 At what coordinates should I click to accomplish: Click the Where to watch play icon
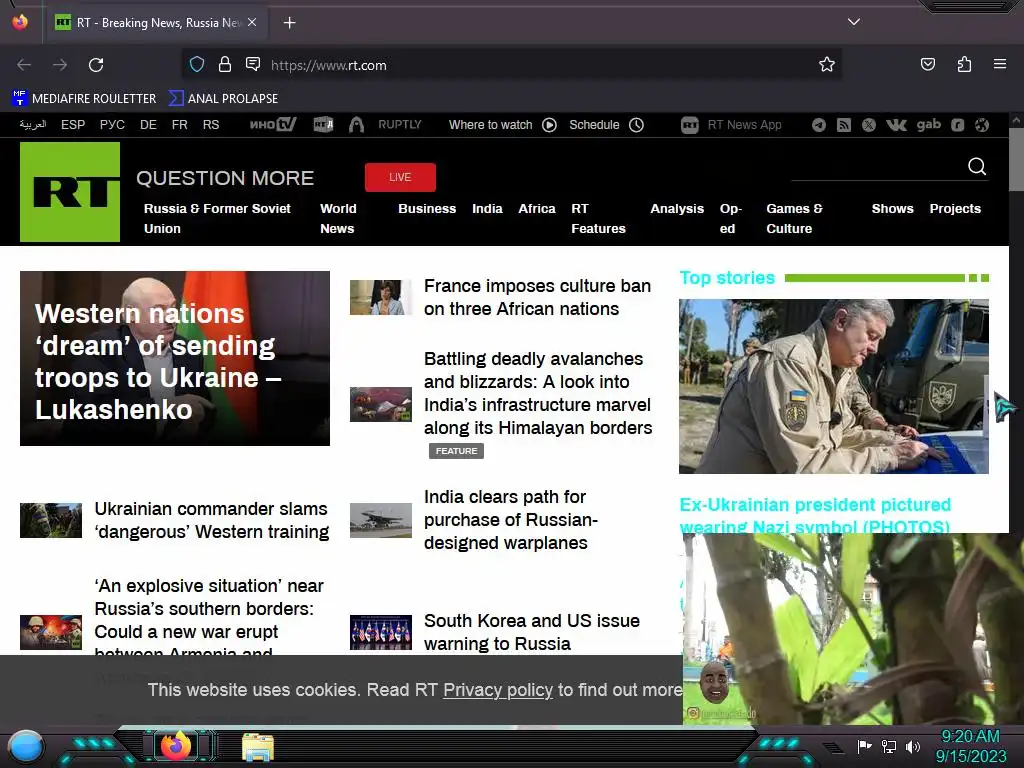(x=549, y=125)
